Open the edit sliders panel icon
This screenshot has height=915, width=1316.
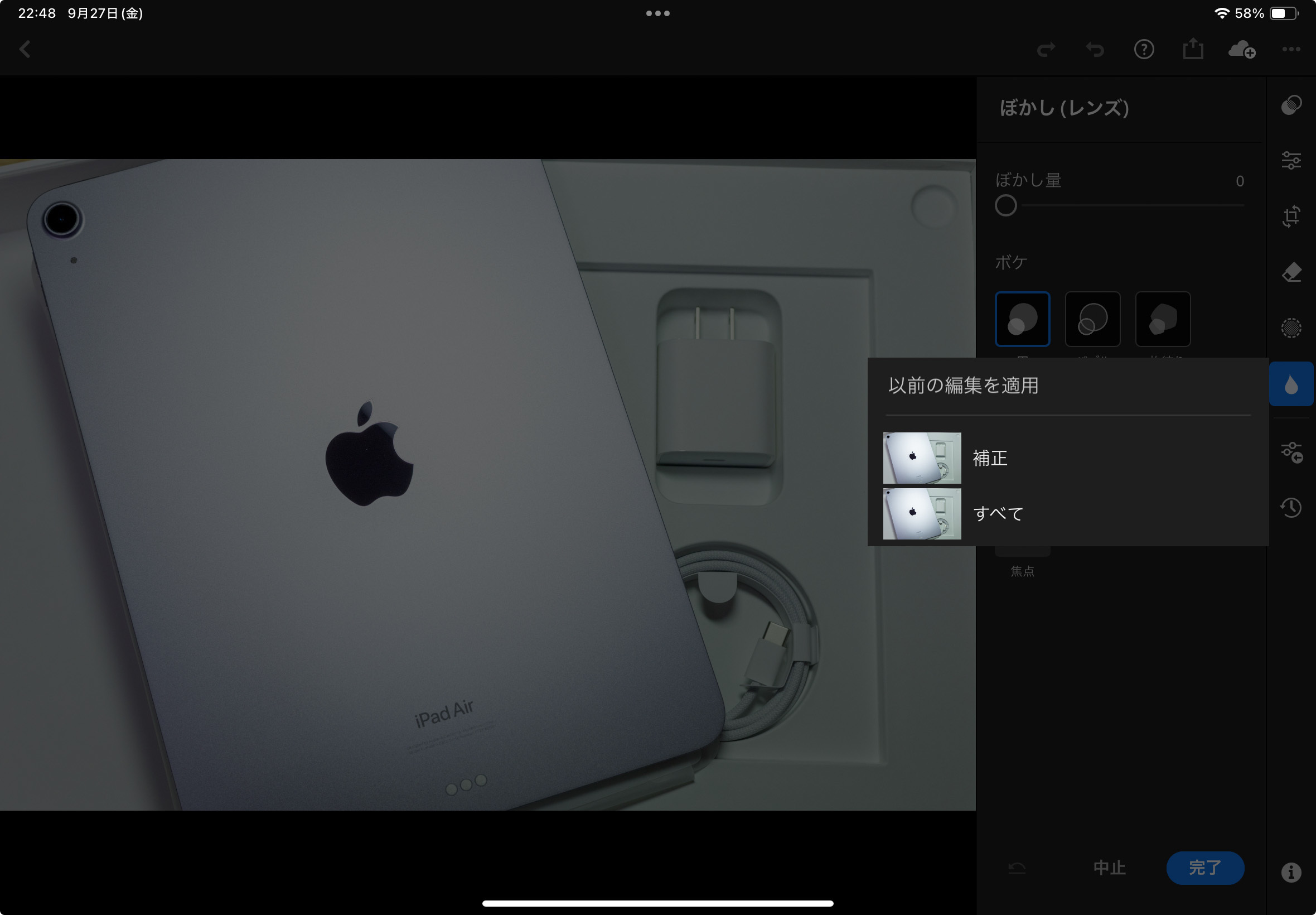tap(1291, 161)
